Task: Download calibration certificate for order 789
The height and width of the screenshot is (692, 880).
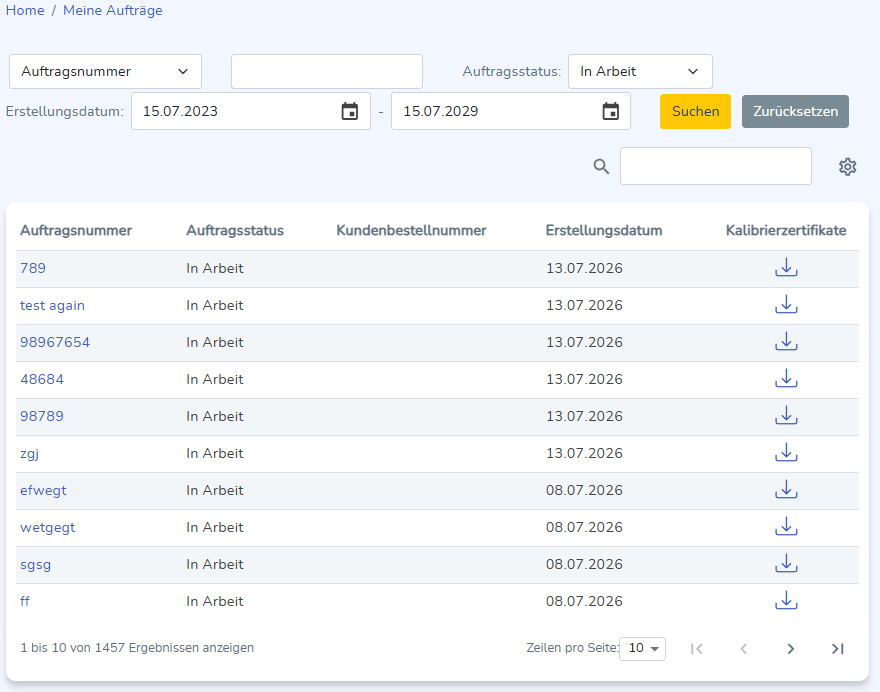Action: click(786, 268)
